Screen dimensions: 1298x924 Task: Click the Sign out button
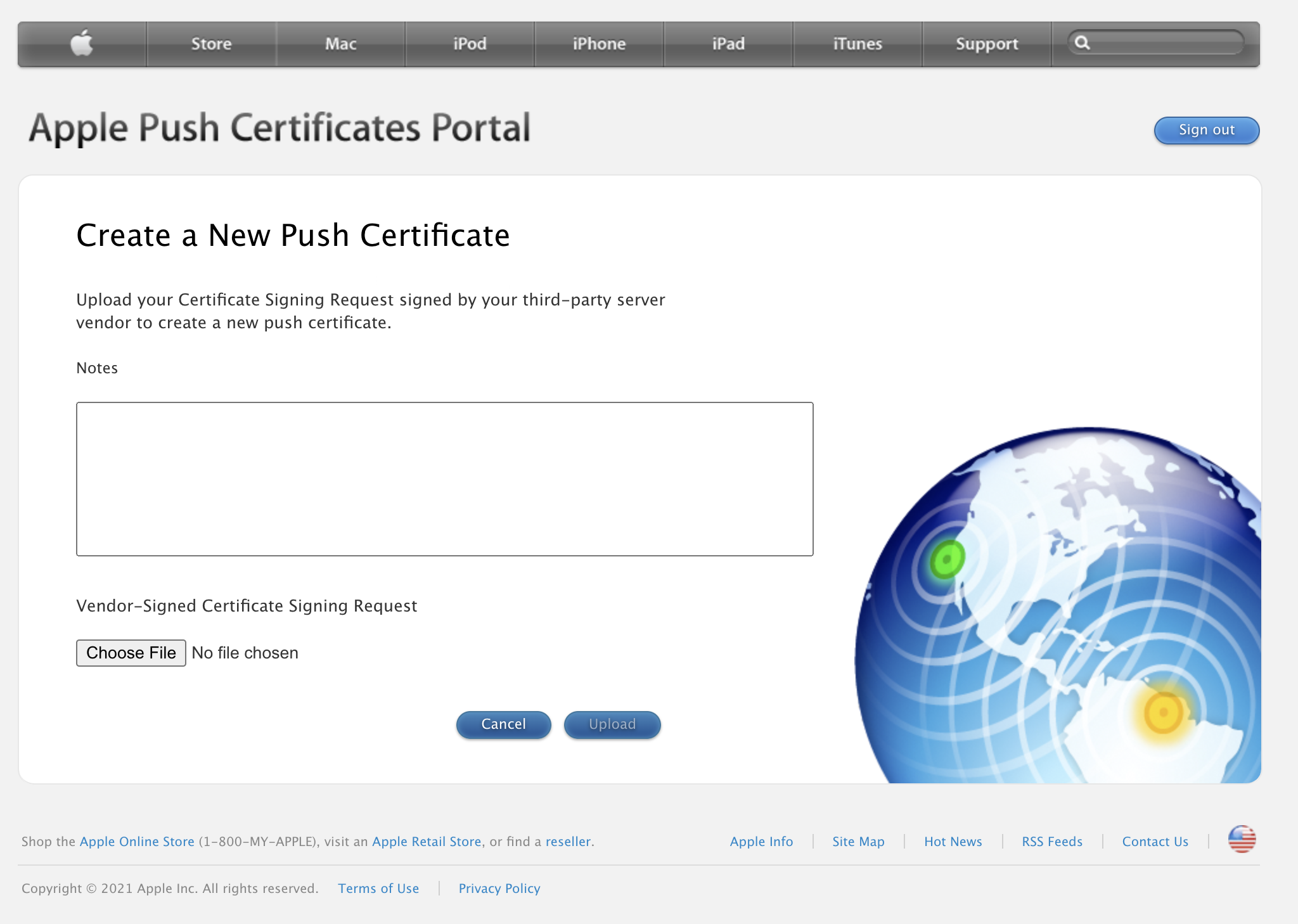pyautogui.click(x=1206, y=130)
